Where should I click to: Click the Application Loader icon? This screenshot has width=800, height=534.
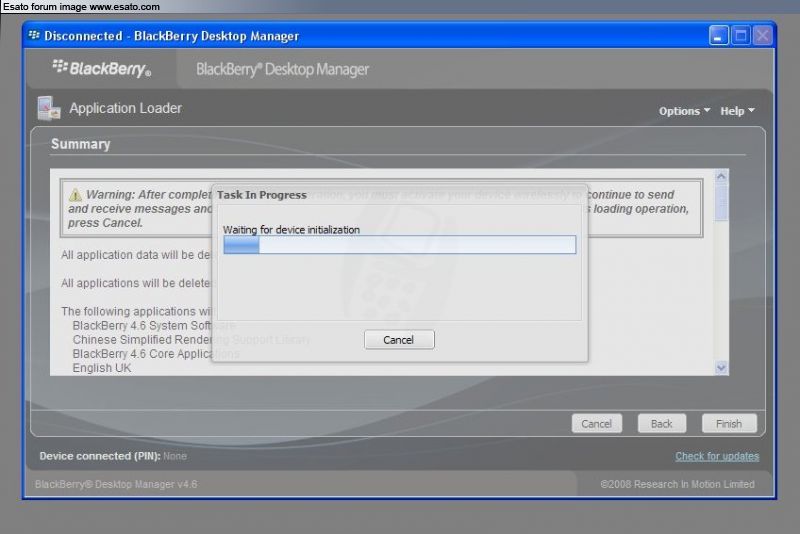pos(49,108)
